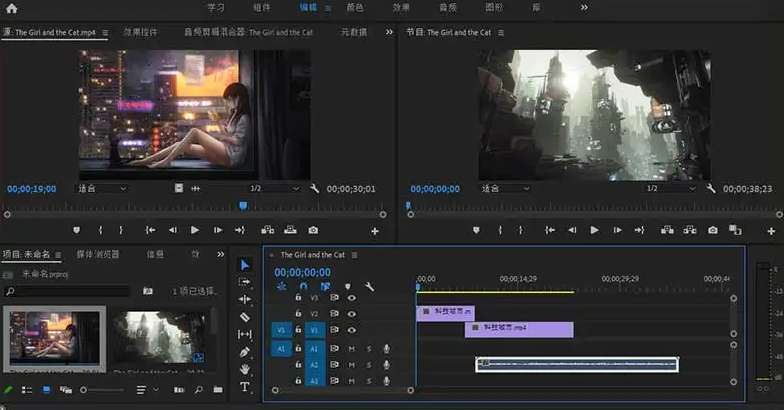Open Program monitor panel menu
This screenshot has height=410, width=784.
click(501, 32)
